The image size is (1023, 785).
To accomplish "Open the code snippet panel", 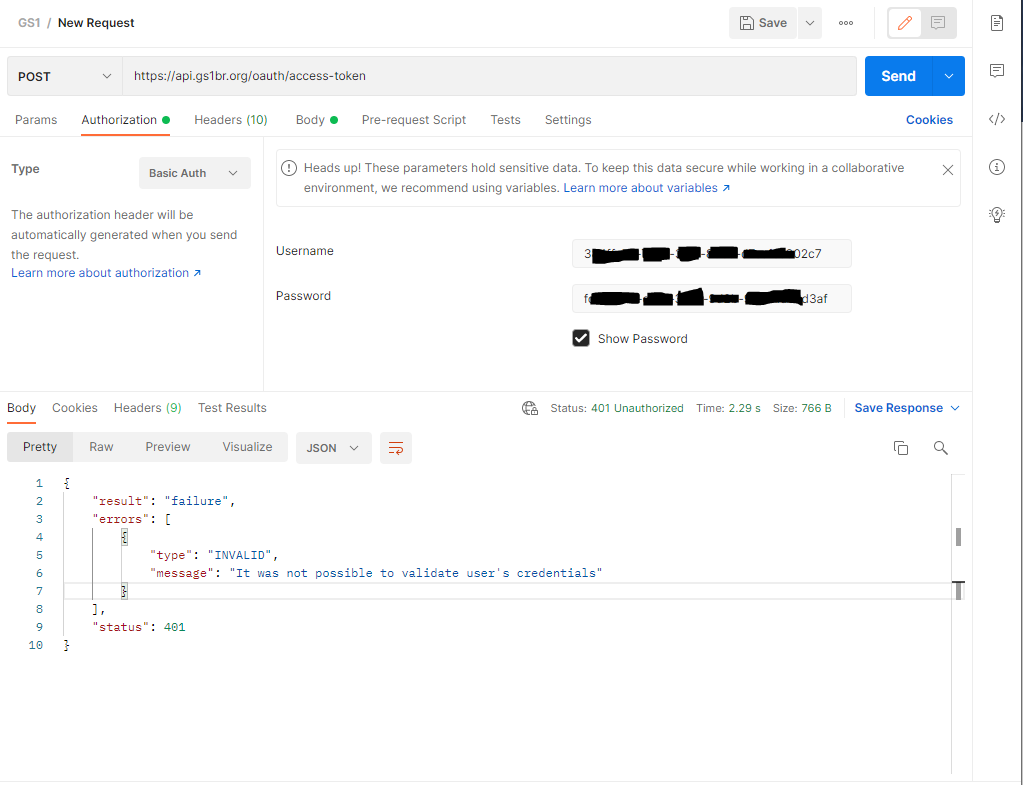I will point(996,120).
